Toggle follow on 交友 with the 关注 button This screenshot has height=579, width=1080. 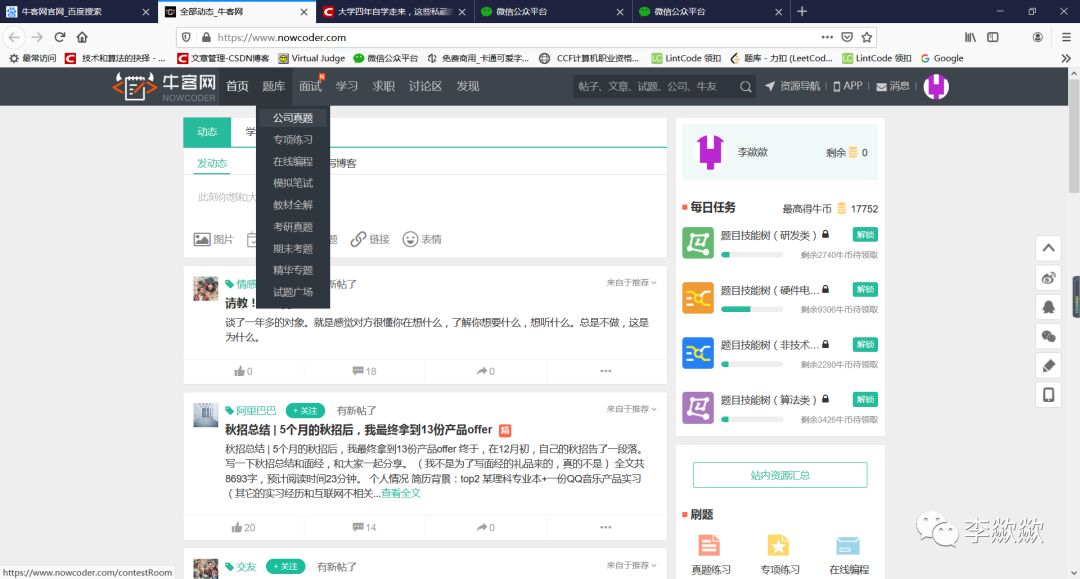287,566
